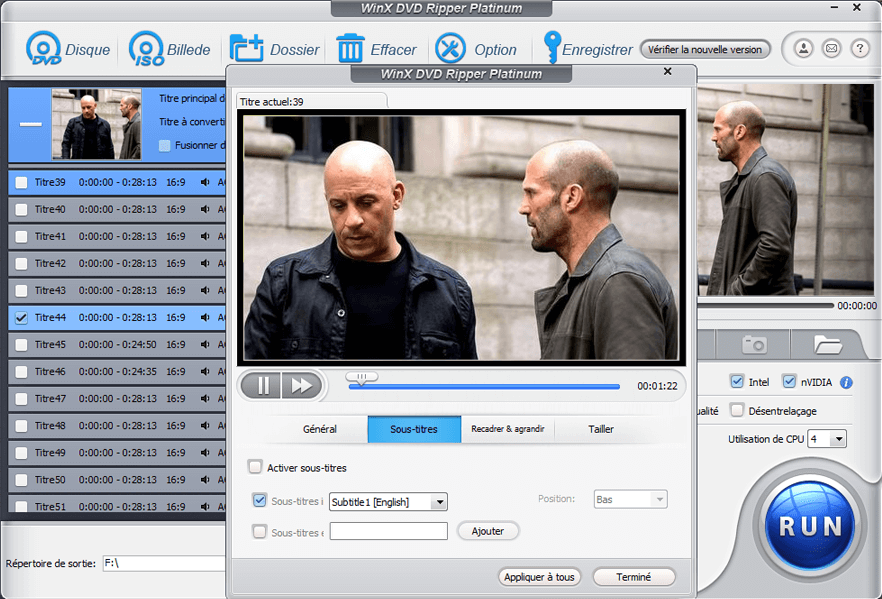Check the Titre47 checkbox
Screen dimensions: 882x599
[x=21, y=399]
